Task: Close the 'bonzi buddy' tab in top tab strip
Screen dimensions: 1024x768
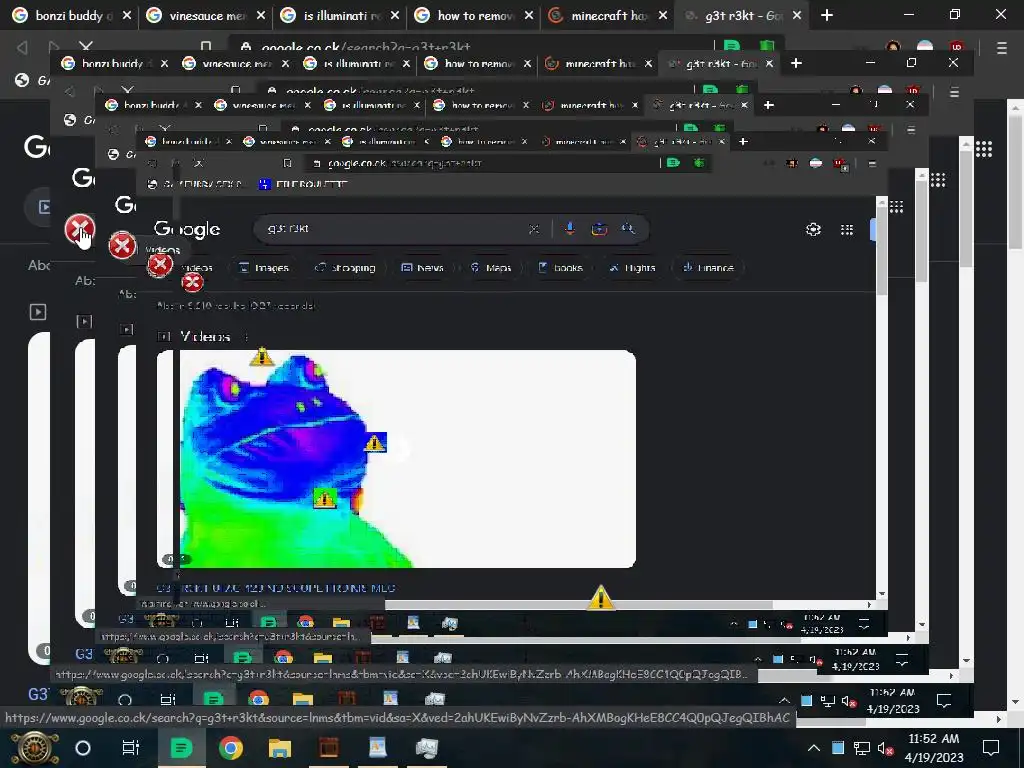Action: click(x=127, y=15)
